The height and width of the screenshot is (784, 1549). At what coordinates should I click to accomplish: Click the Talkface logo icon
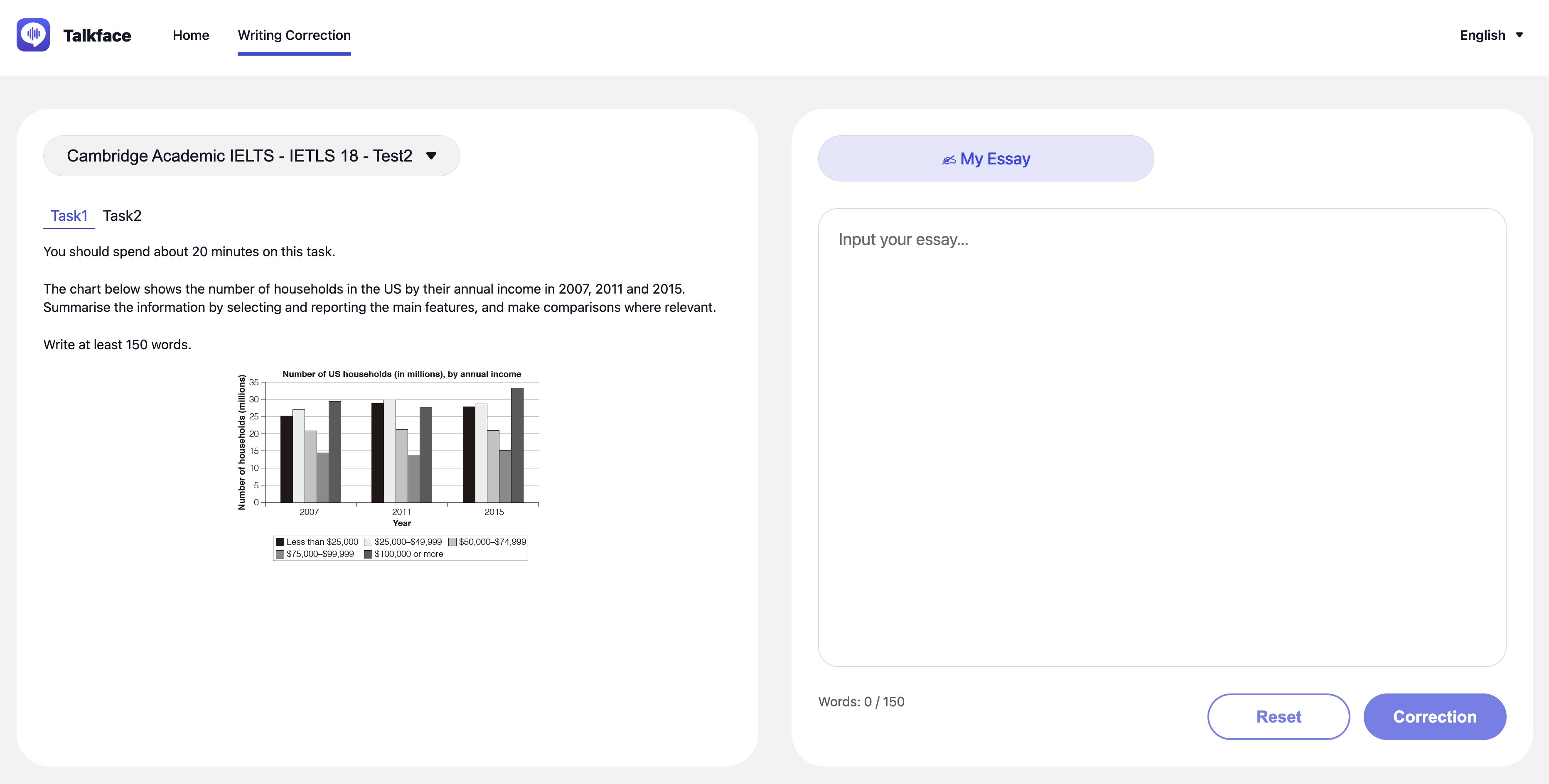pos(33,35)
